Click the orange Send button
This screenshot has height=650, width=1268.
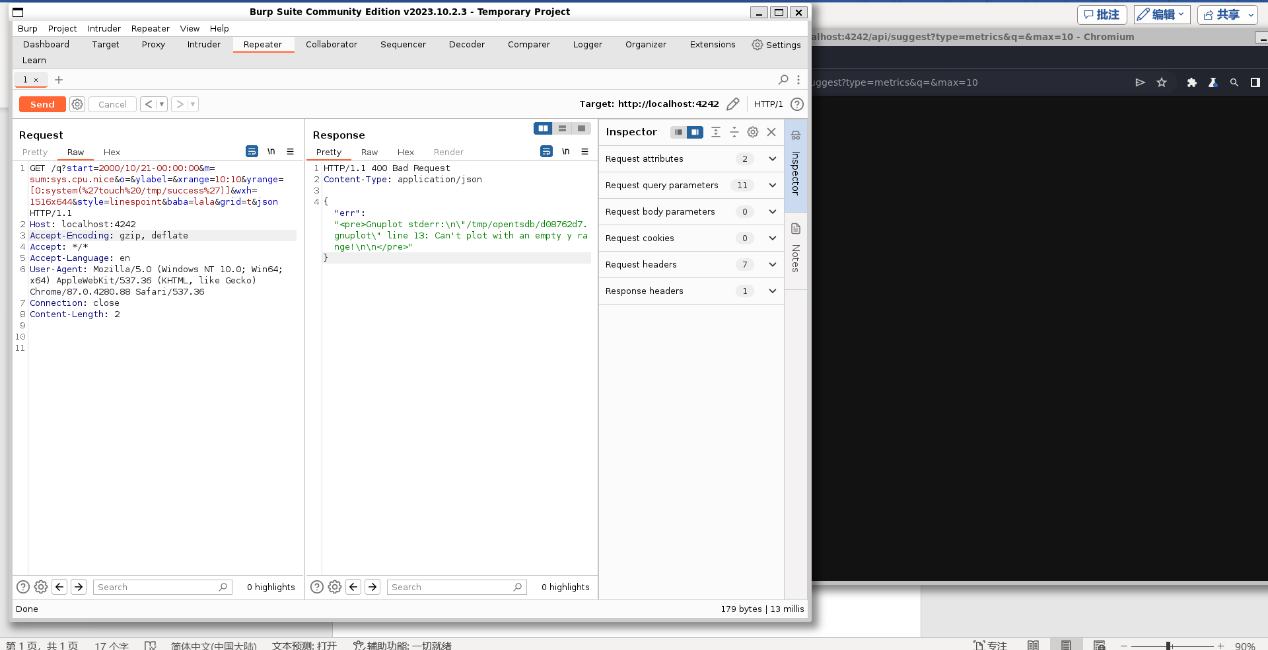(x=42, y=104)
